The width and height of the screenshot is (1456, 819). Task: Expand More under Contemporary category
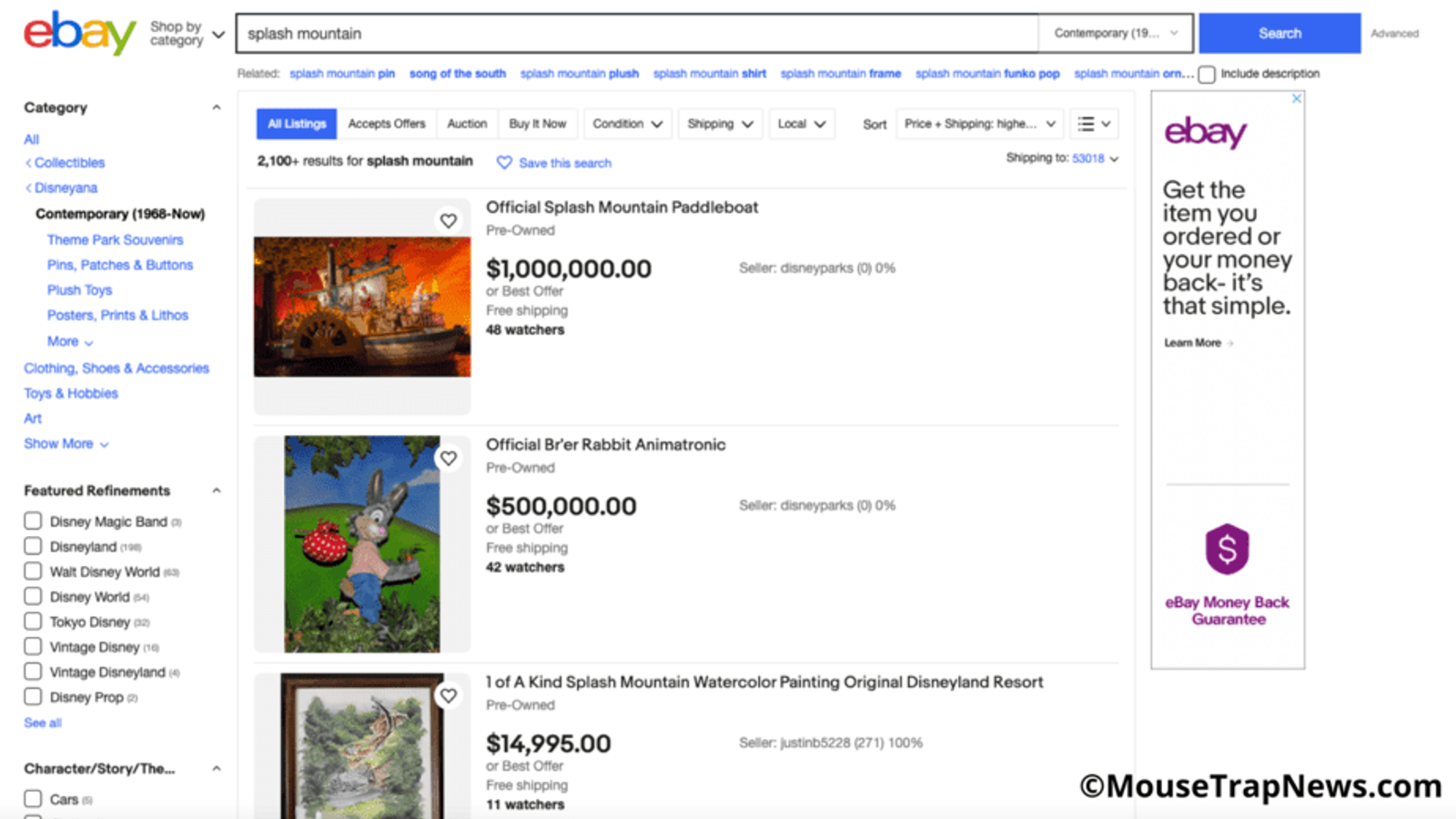click(70, 341)
